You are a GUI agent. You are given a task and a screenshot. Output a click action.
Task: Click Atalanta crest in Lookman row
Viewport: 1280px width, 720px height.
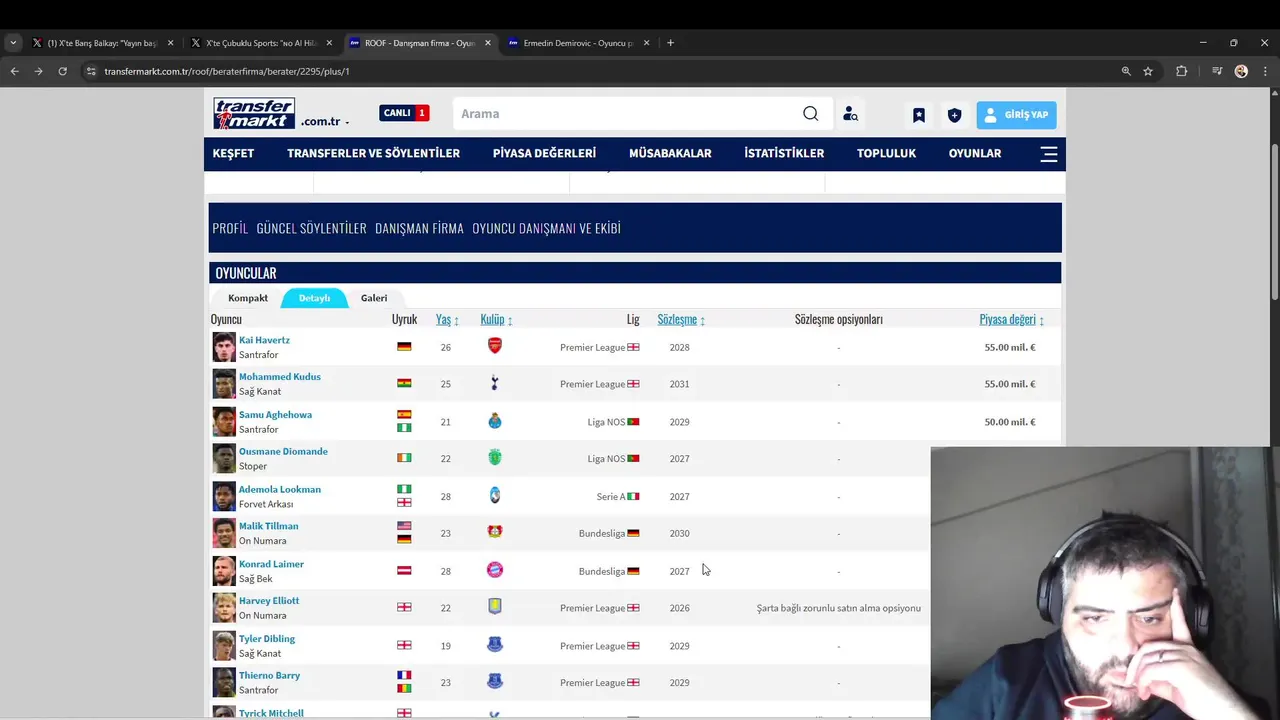(x=494, y=495)
